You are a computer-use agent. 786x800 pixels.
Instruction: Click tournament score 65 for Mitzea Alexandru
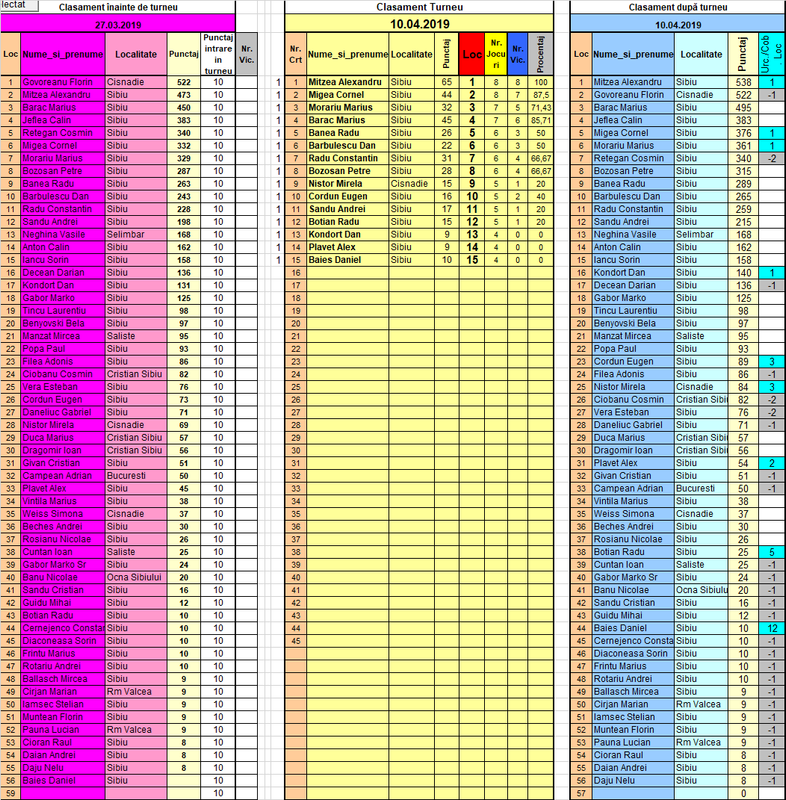pyautogui.click(x=447, y=82)
